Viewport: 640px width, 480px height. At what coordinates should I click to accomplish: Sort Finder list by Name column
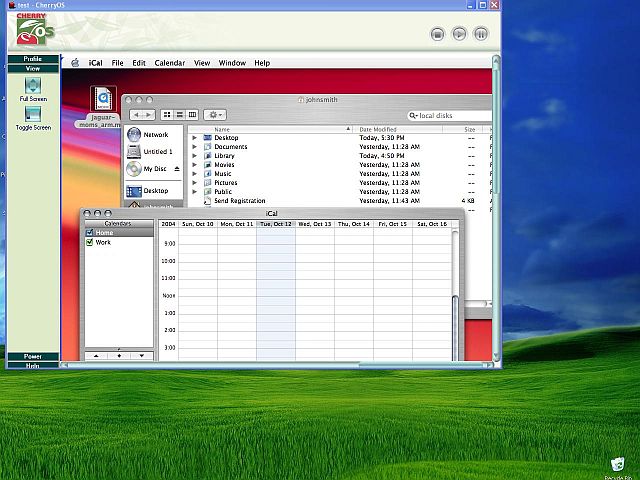(x=270, y=129)
